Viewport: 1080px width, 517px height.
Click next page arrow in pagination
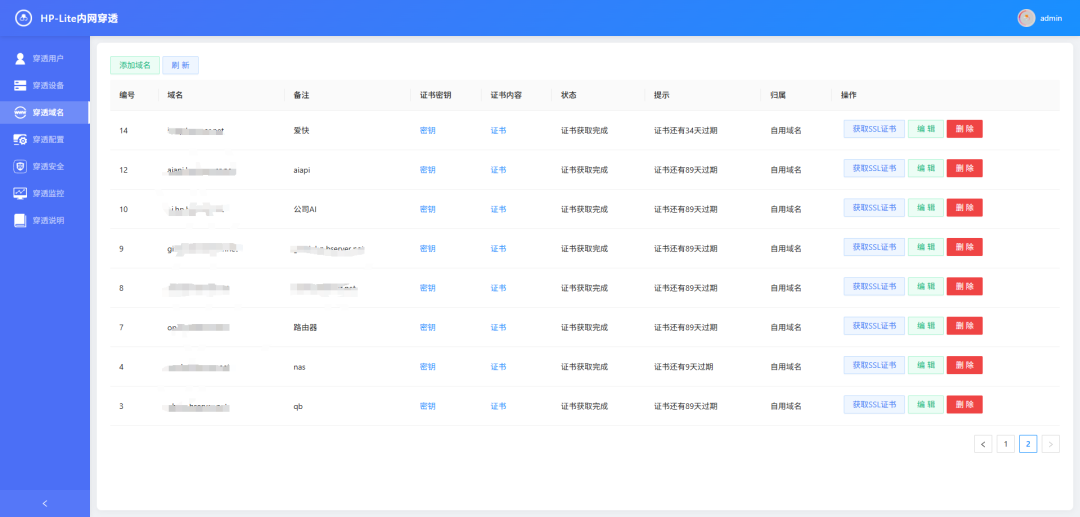click(1050, 444)
